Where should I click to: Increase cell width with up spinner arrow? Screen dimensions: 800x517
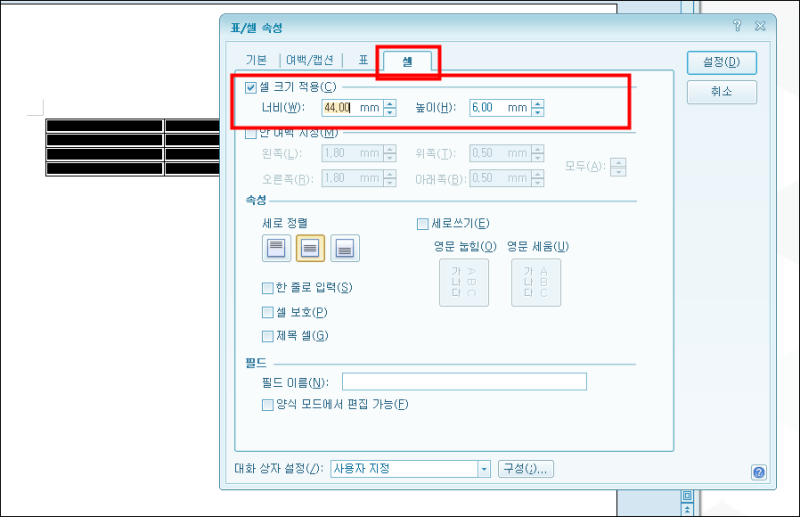pos(390,104)
